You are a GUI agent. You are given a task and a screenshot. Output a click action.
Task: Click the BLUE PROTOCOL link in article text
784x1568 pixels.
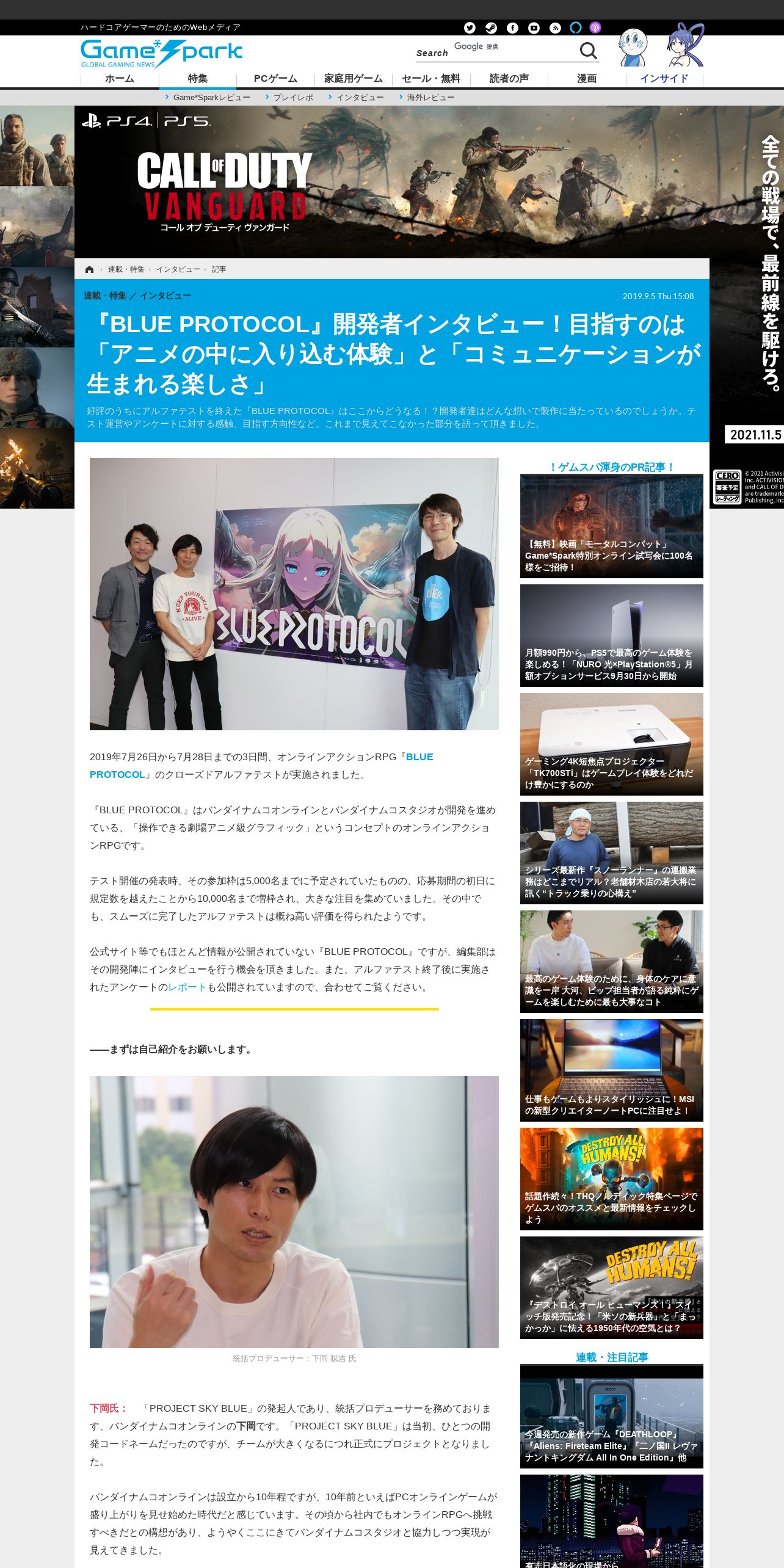261,766
